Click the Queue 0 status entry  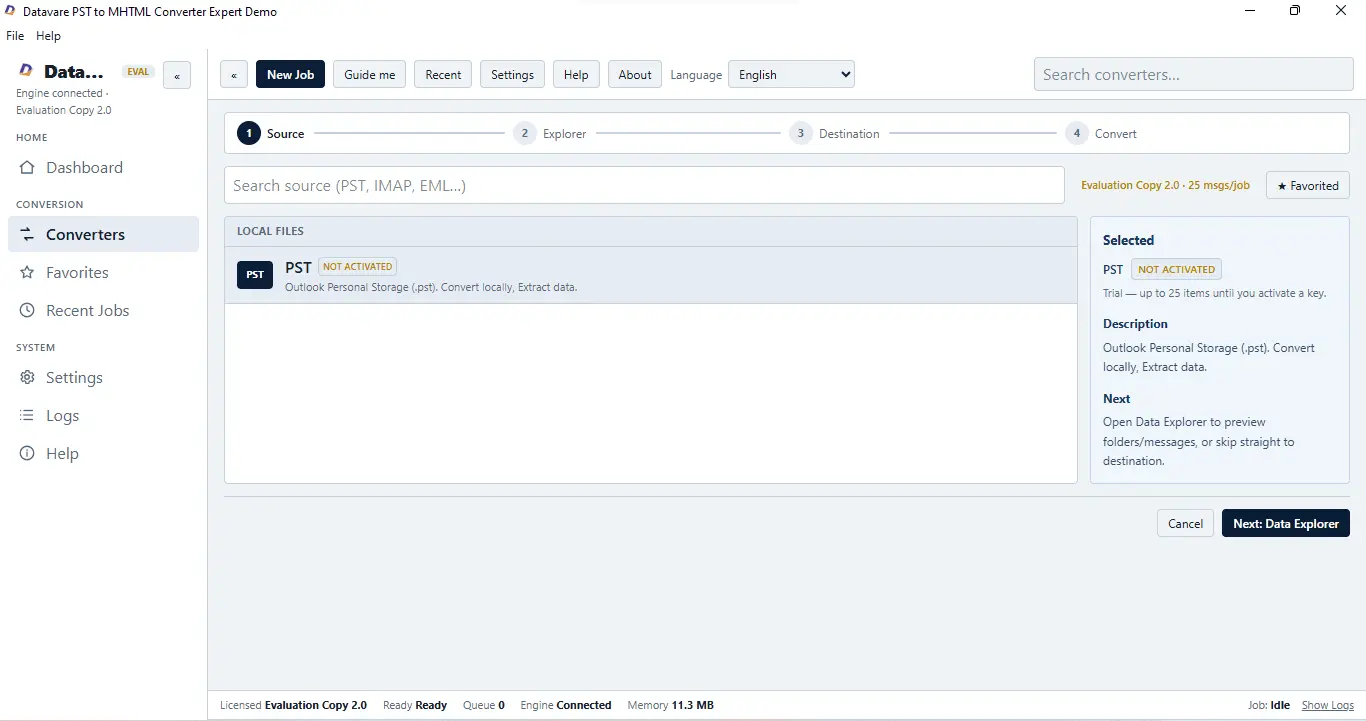tap(484, 706)
